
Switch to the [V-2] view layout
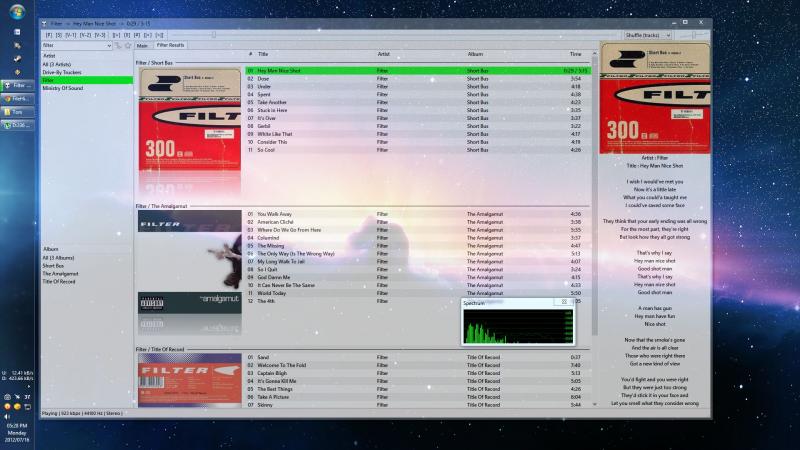tap(85, 35)
